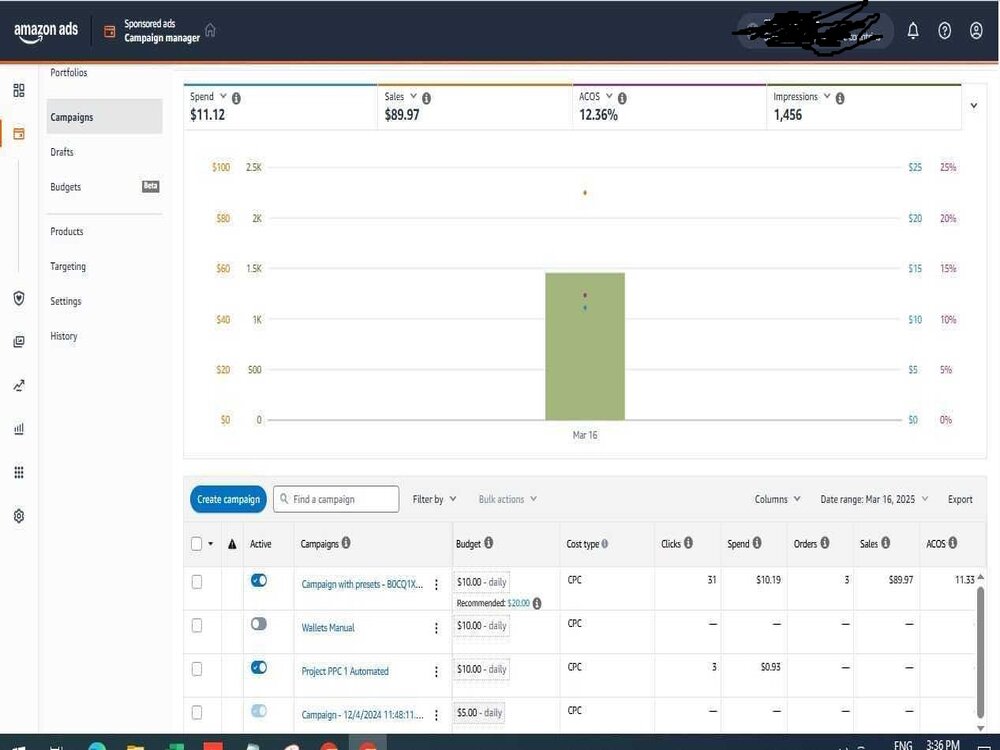Open the creative assets icon in left rail
The image size is (1000, 750).
click(19, 342)
